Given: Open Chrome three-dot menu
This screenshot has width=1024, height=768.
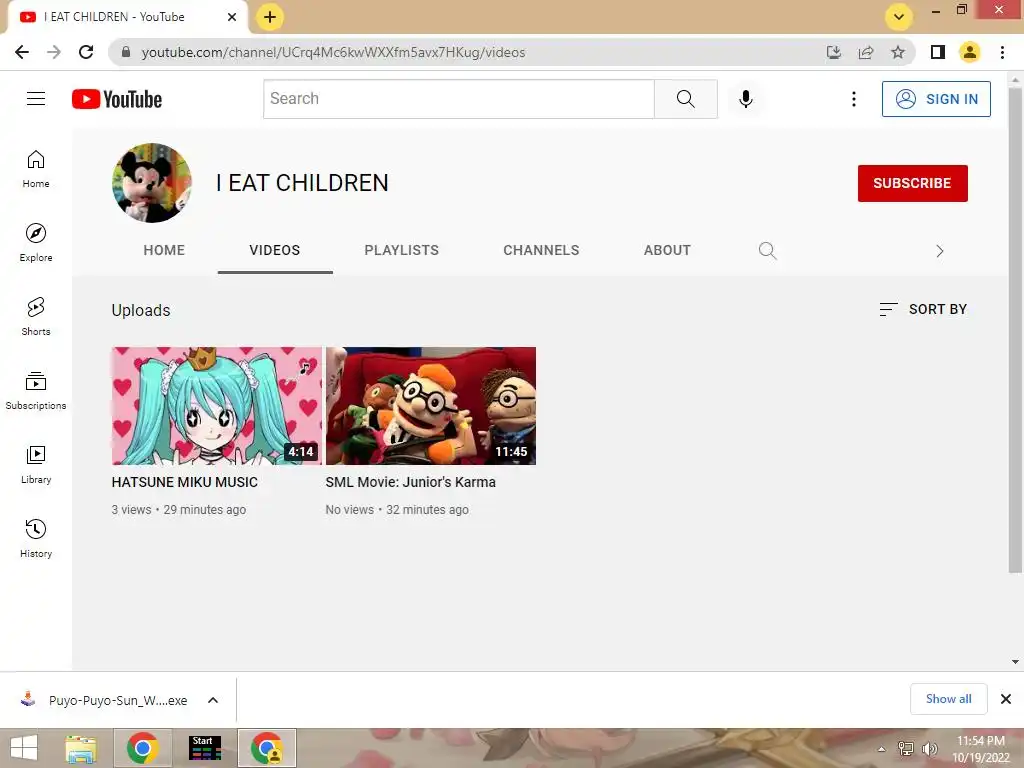Looking at the screenshot, I should (1002, 52).
